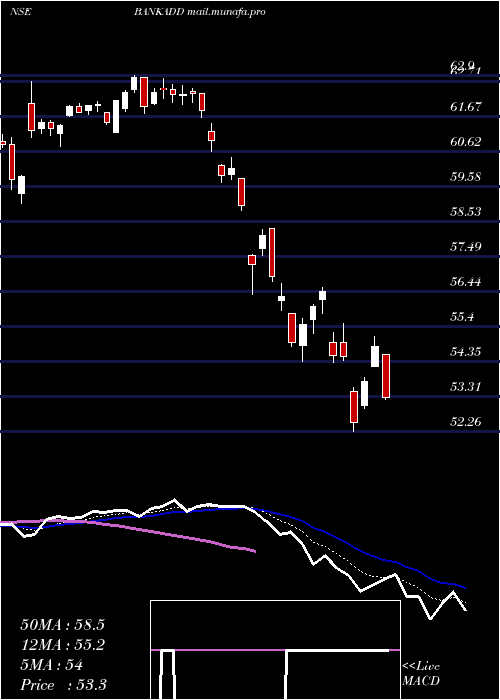
Task: Click the NSE exchange label
Action: pos(20,12)
